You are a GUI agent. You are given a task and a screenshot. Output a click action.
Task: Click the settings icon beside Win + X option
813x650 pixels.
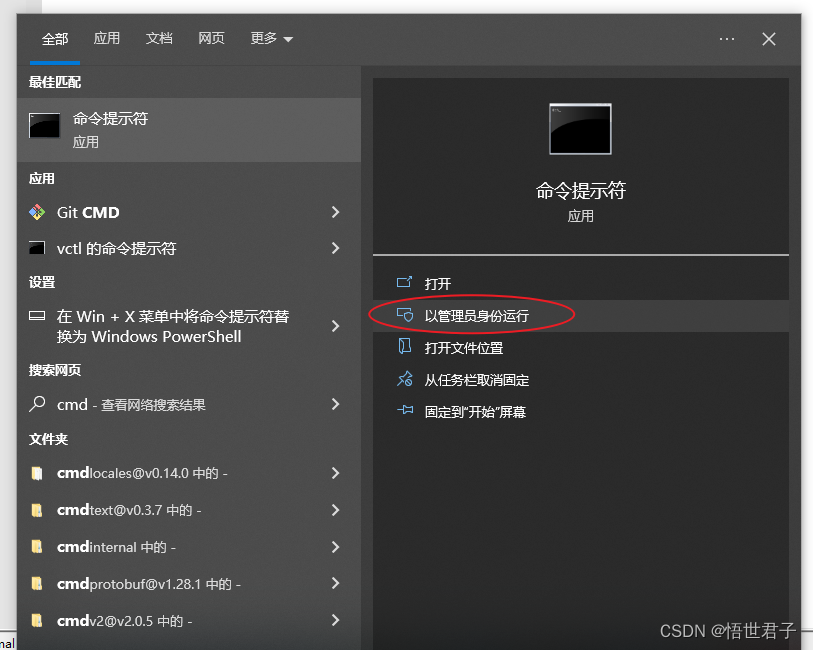[37, 316]
